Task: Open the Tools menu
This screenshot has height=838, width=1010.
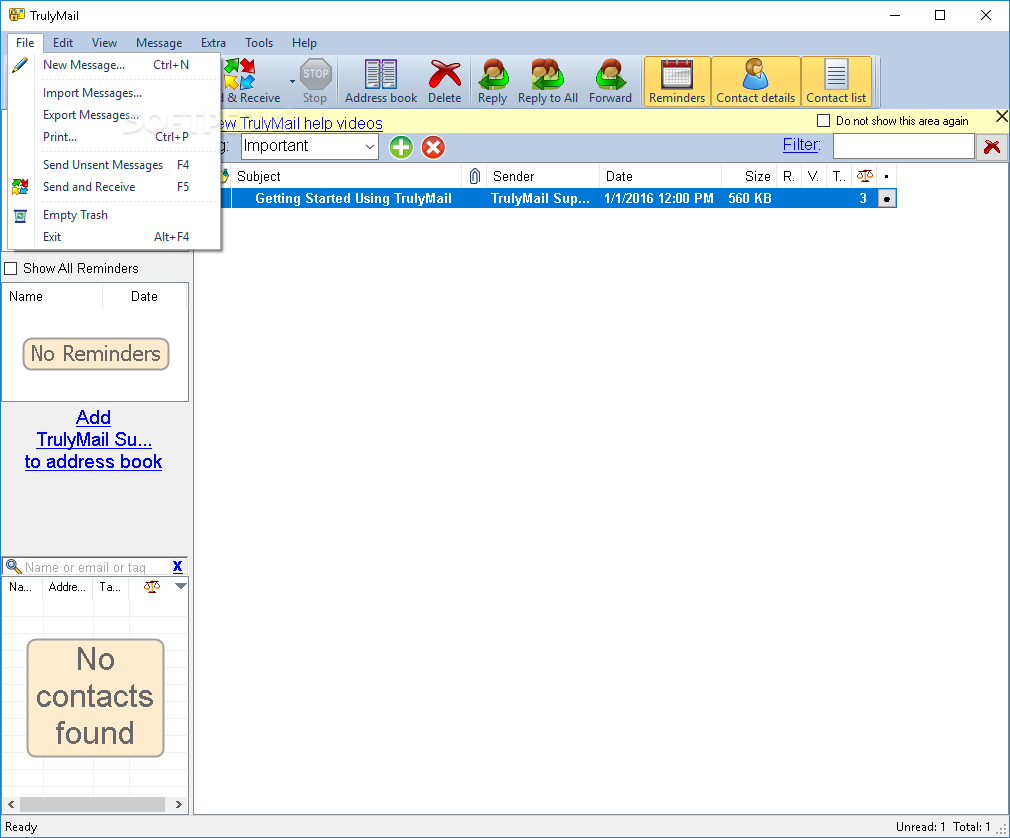Action: click(259, 43)
